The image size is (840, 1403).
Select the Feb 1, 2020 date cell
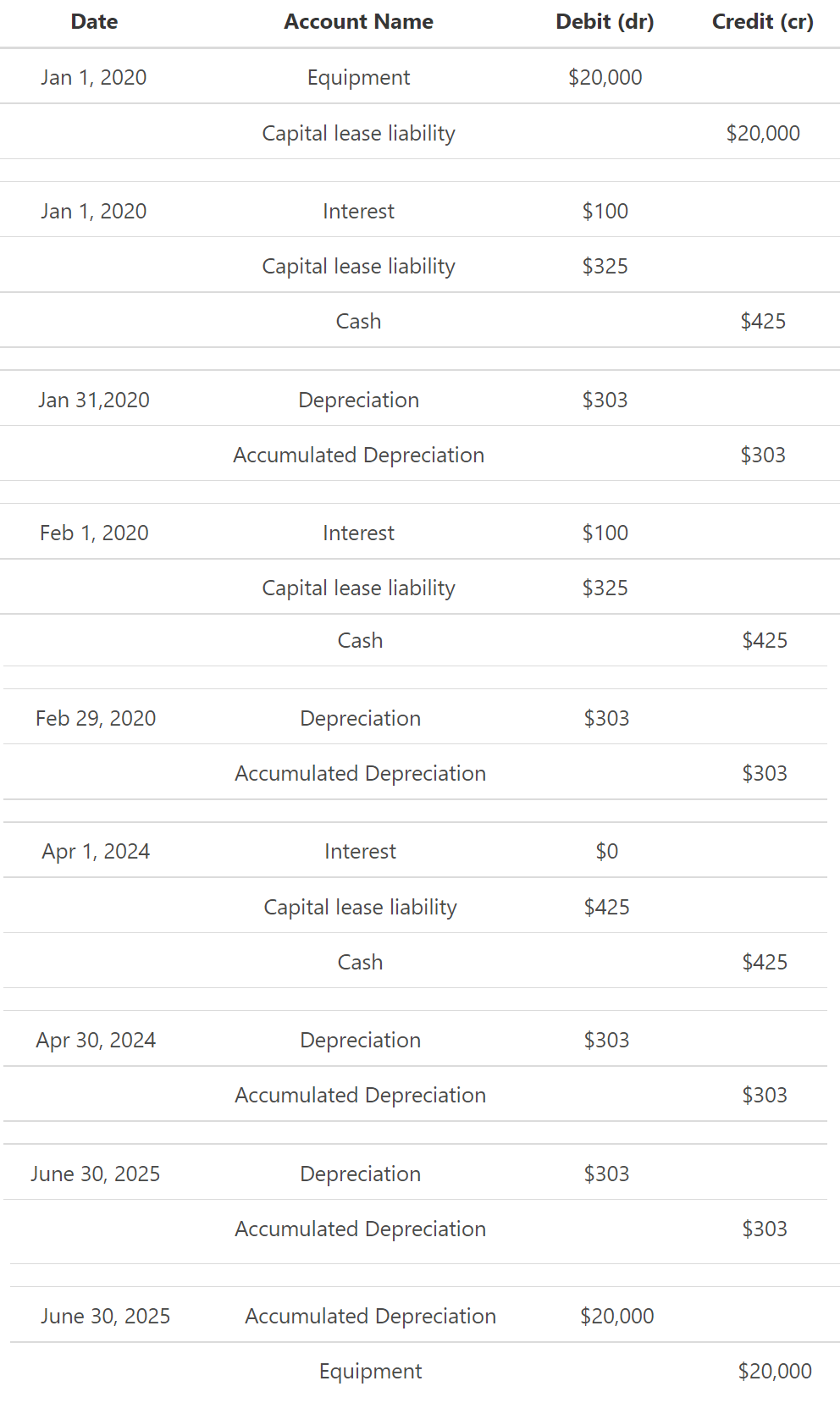[x=94, y=533]
